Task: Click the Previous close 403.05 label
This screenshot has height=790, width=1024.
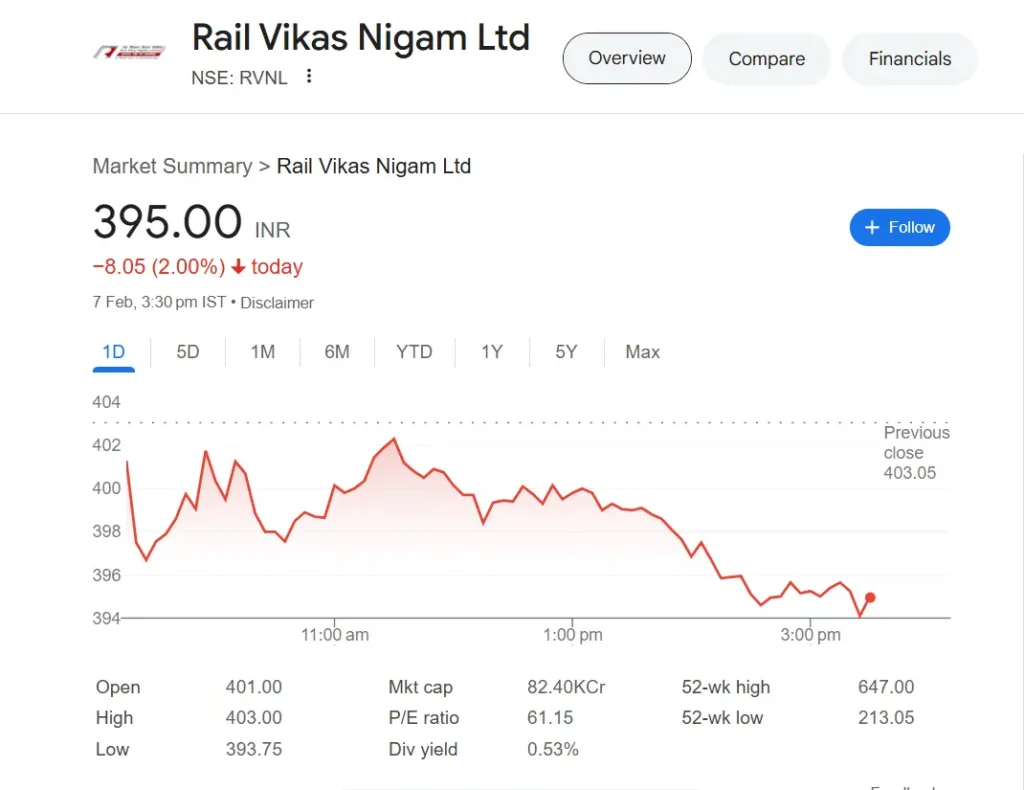Action: 916,452
